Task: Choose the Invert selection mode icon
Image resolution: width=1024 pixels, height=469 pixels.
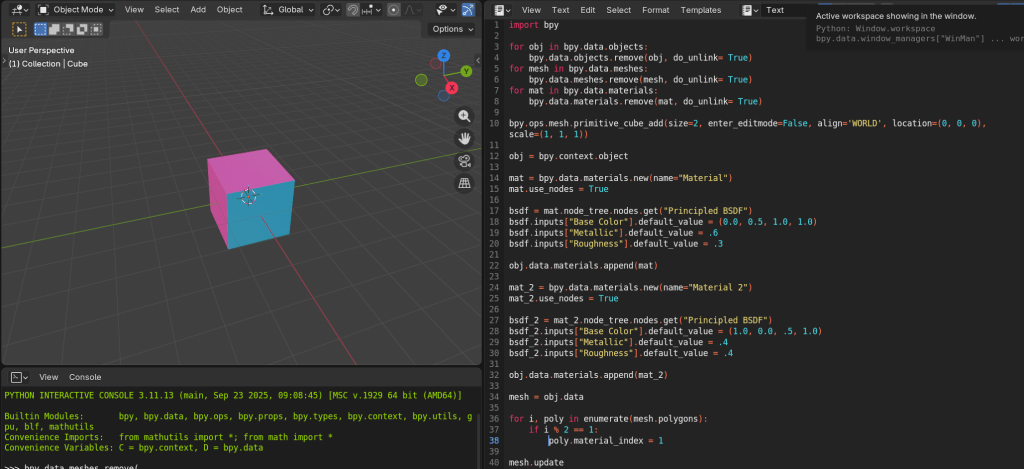Action: pos(82,29)
